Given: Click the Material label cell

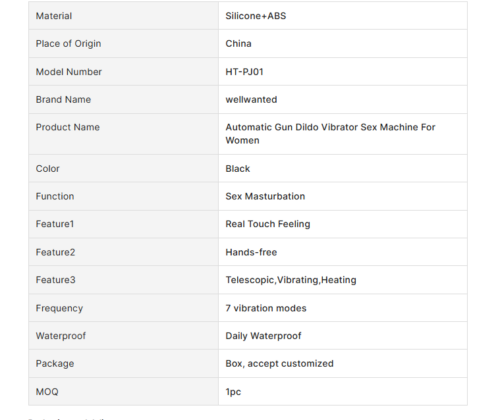Looking at the screenshot, I should (123, 16).
